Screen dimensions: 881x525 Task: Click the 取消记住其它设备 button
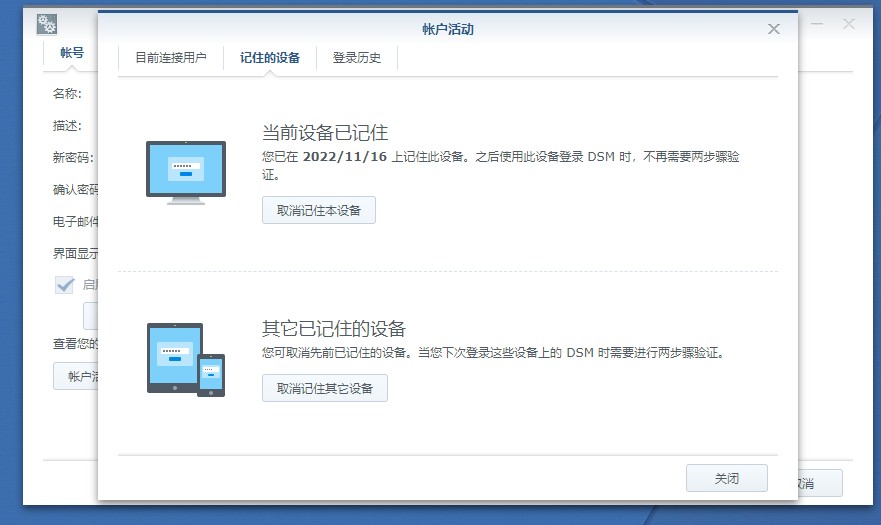coord(325,388)
